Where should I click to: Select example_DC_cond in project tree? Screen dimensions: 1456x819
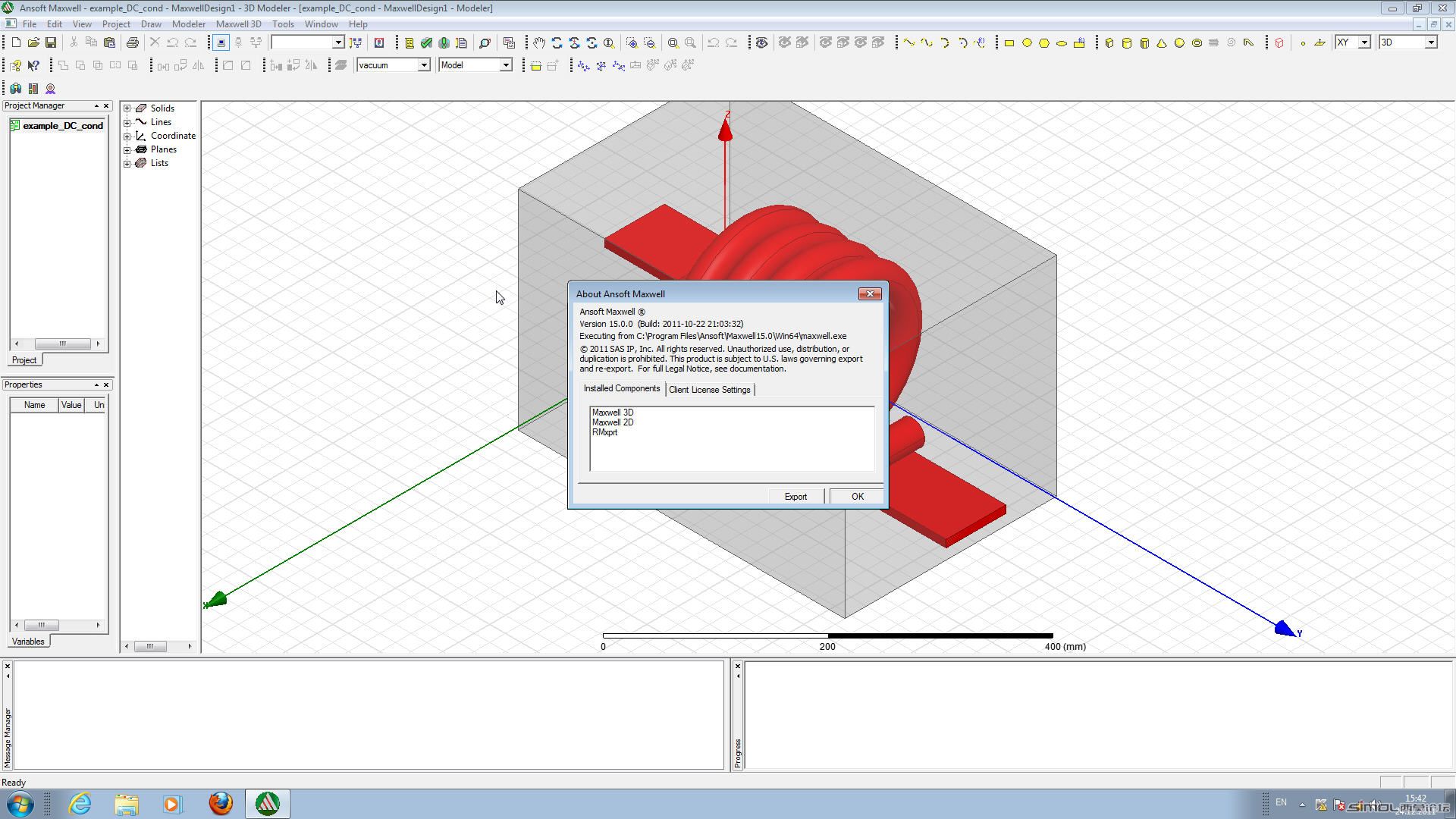(63, 126)
